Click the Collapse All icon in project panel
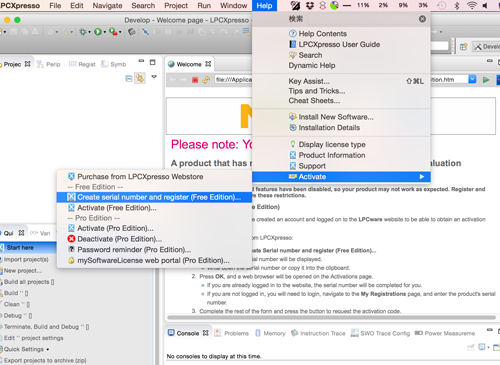Screen dimensions: 500x365 [129, 79]
